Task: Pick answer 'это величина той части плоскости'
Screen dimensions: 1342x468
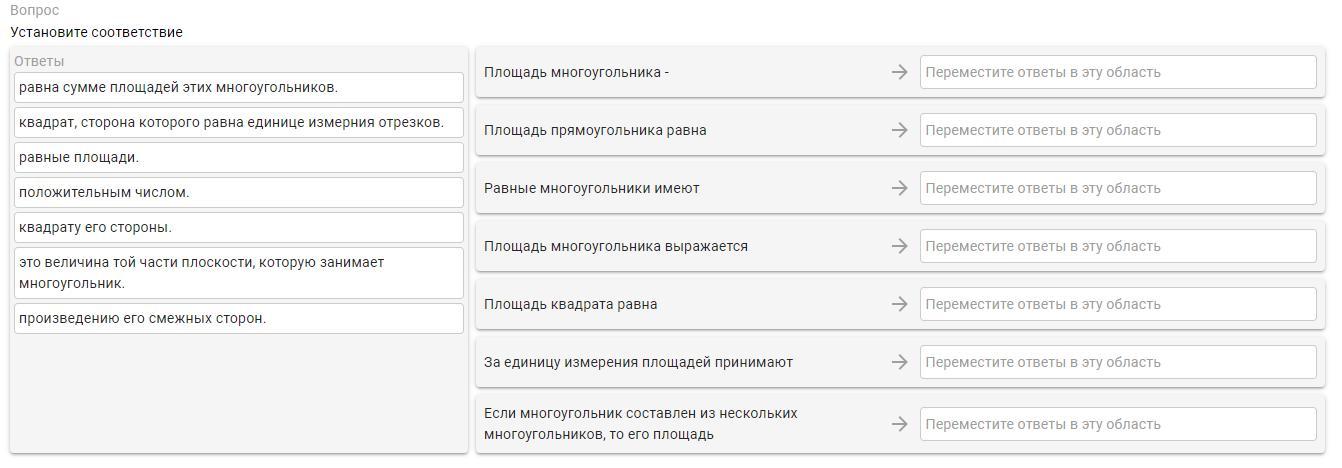Action: click(x=239, y=272)
